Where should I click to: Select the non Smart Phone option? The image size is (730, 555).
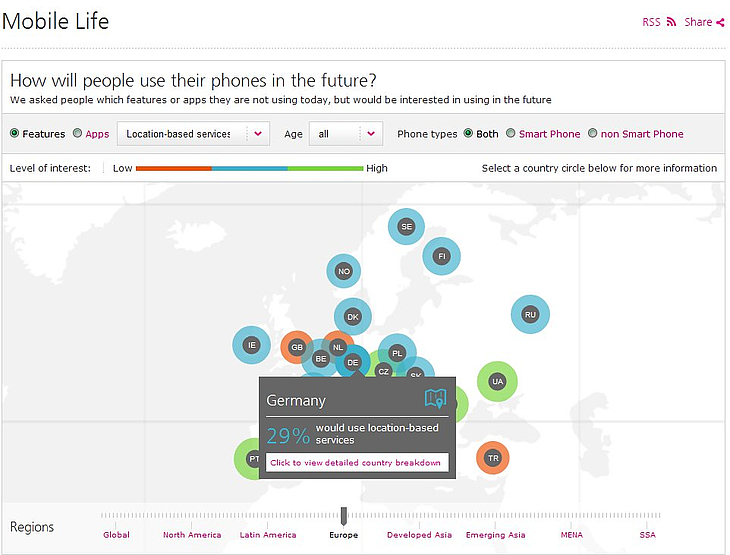(593, 134)
